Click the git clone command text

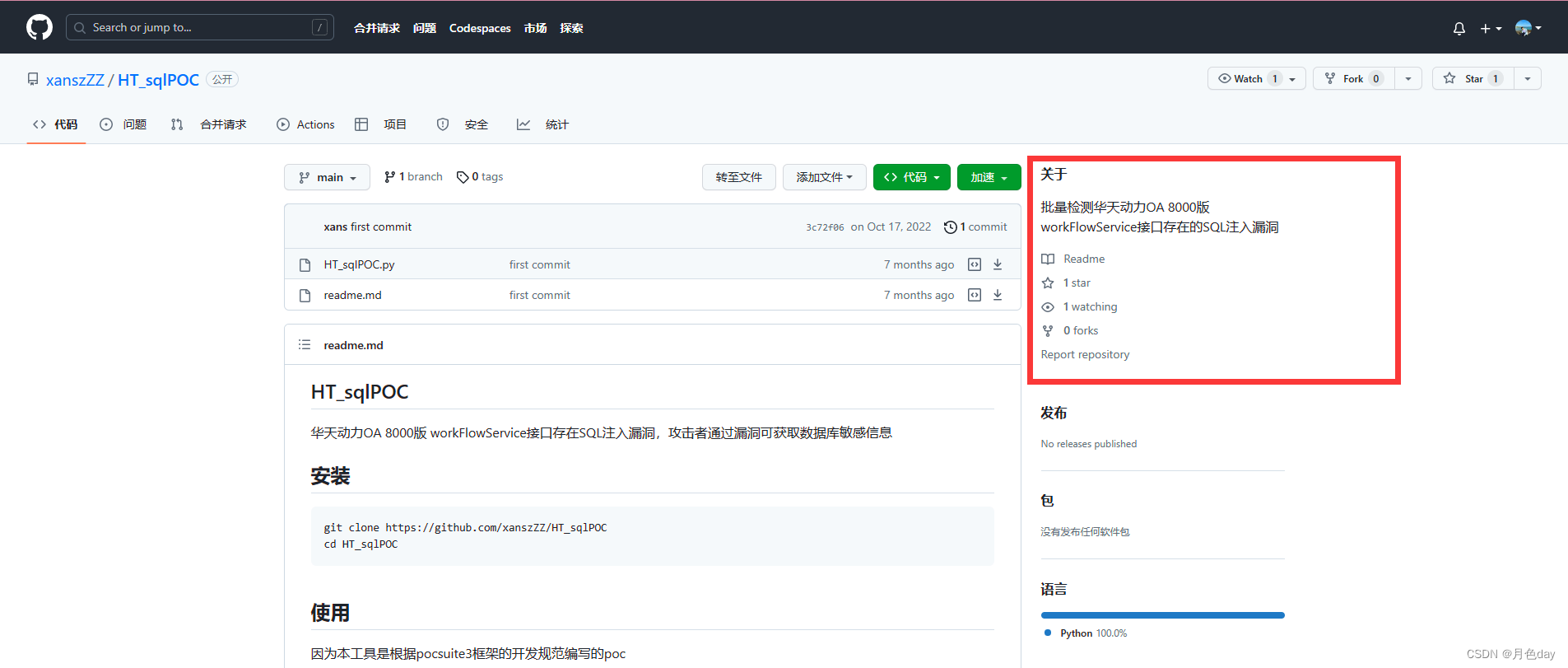pyautogui.click(x=465, y=527)
